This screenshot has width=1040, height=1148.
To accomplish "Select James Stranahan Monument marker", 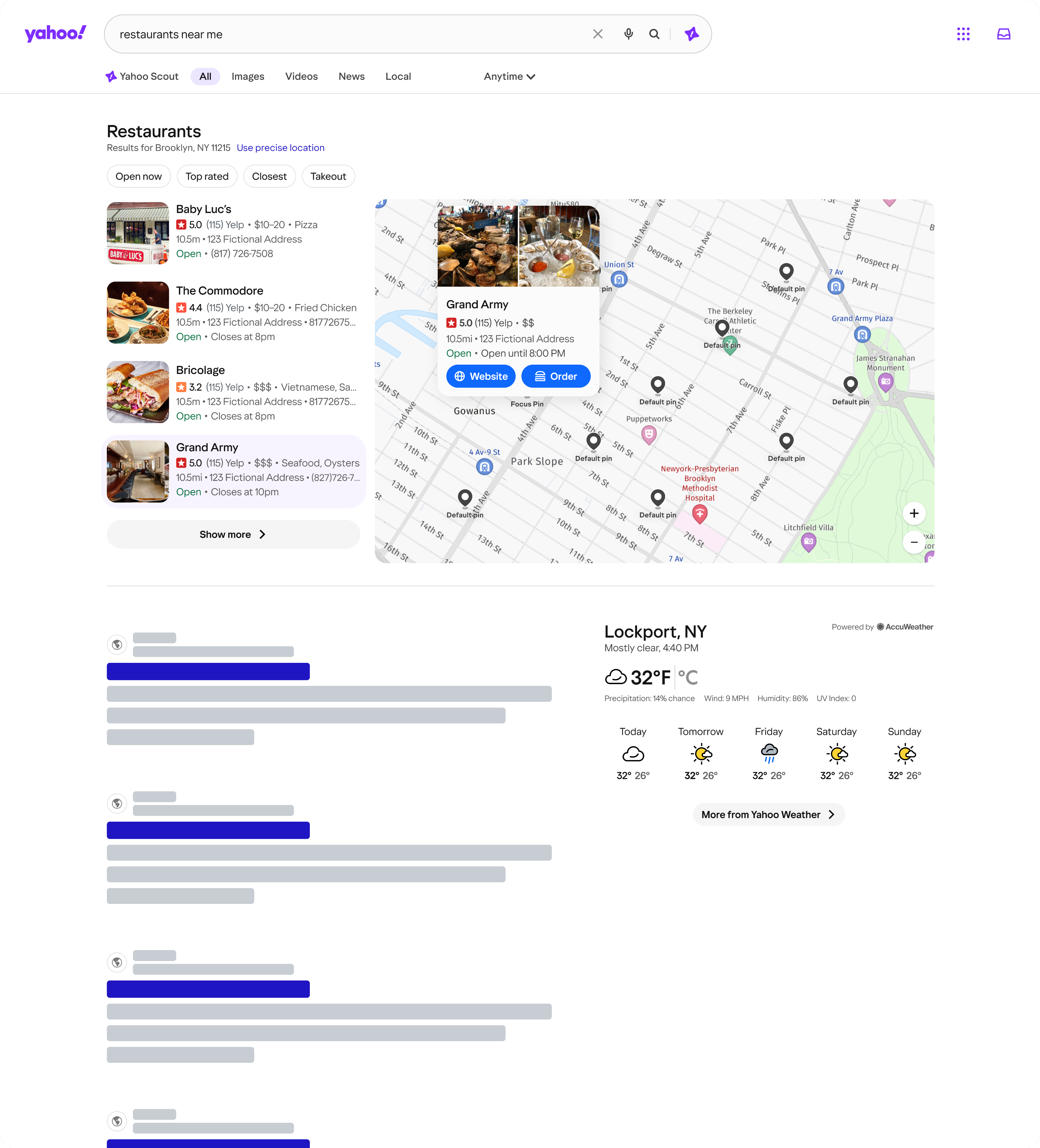I will [x=885, y=382].
